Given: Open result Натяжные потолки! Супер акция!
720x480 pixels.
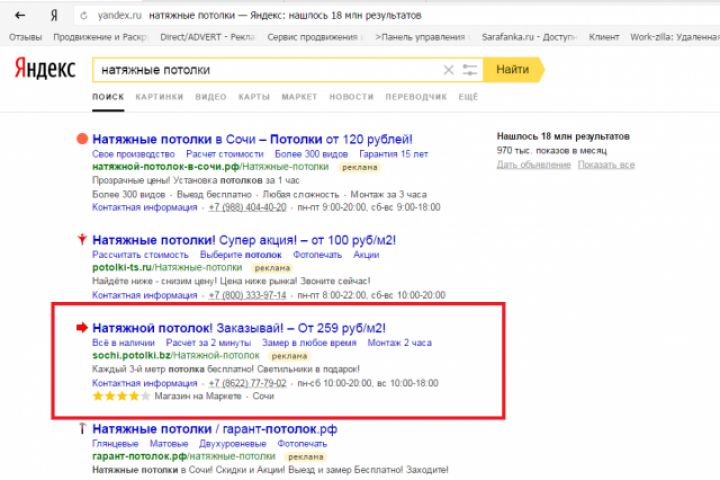Looking at the screenshot, I should pyautogui.click(x=244, y=240).
